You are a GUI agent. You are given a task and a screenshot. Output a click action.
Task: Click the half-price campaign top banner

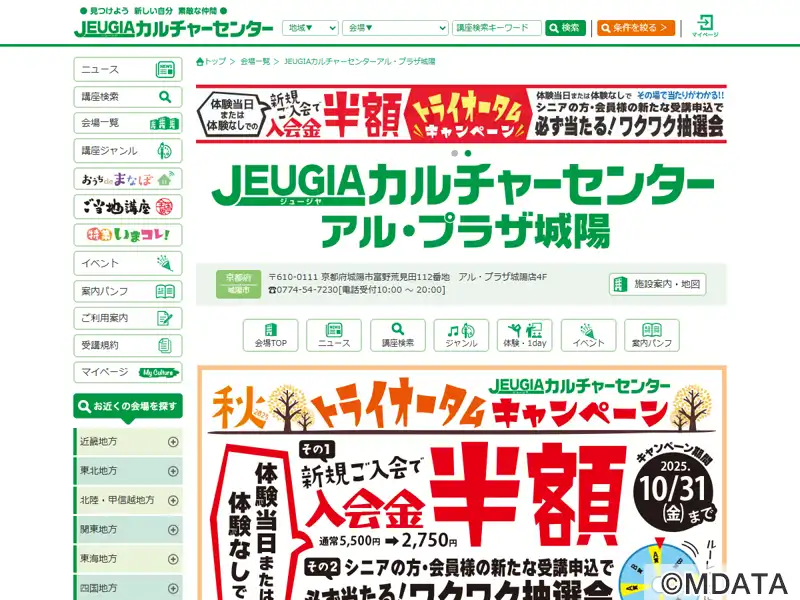click(x=461, y=114)
